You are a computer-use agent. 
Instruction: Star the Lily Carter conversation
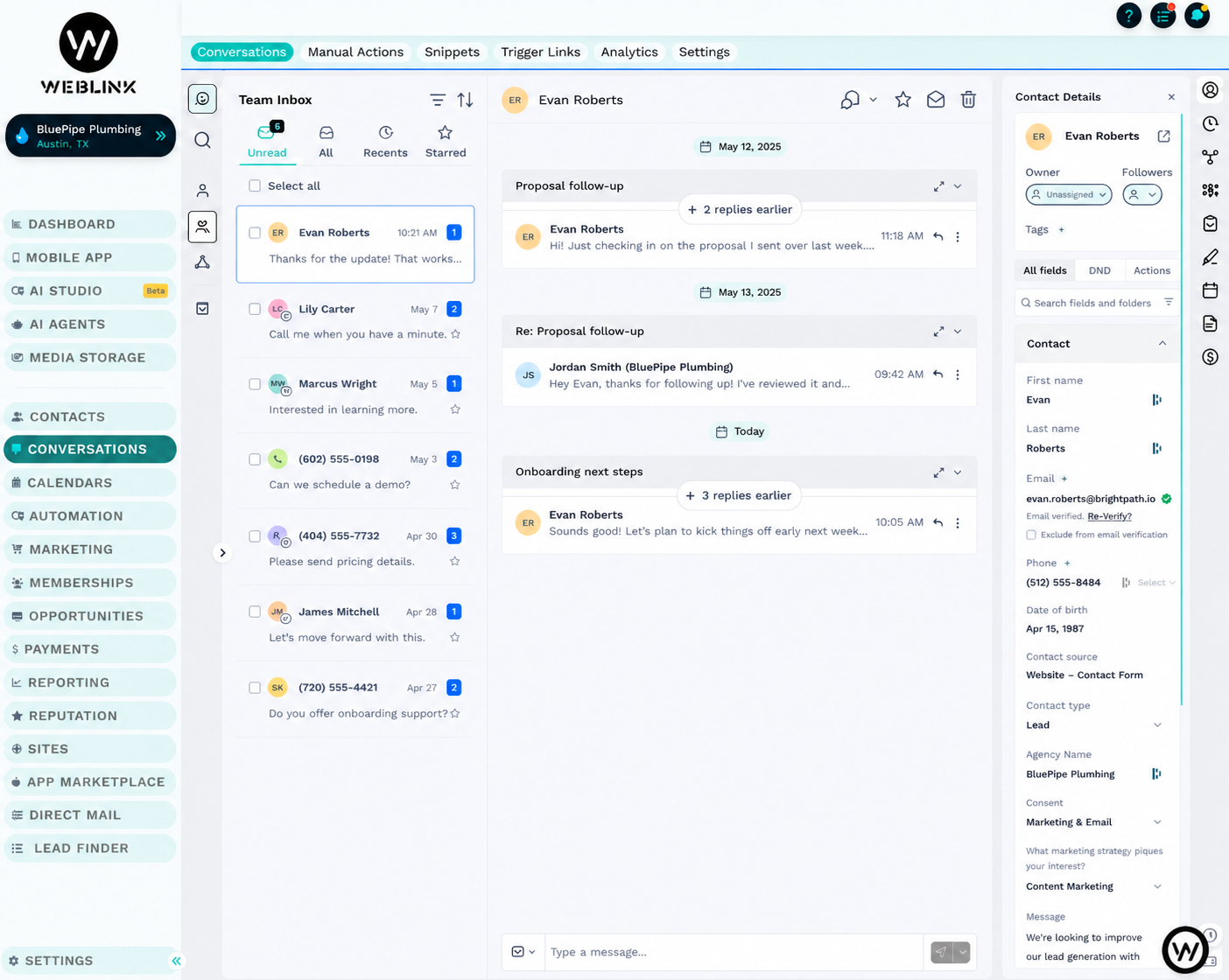pyautogui.click(x=455, y=334)
